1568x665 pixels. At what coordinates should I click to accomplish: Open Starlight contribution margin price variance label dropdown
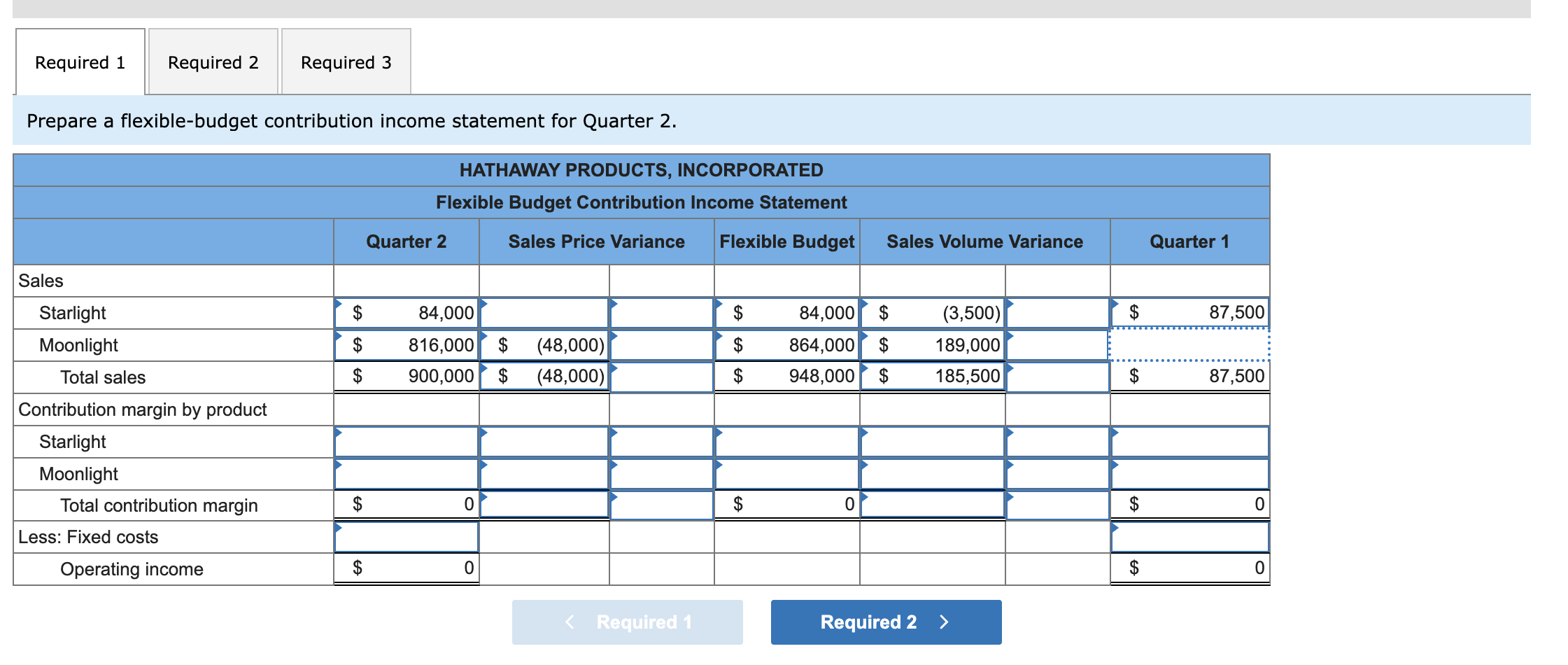click(x=662, y=442)
